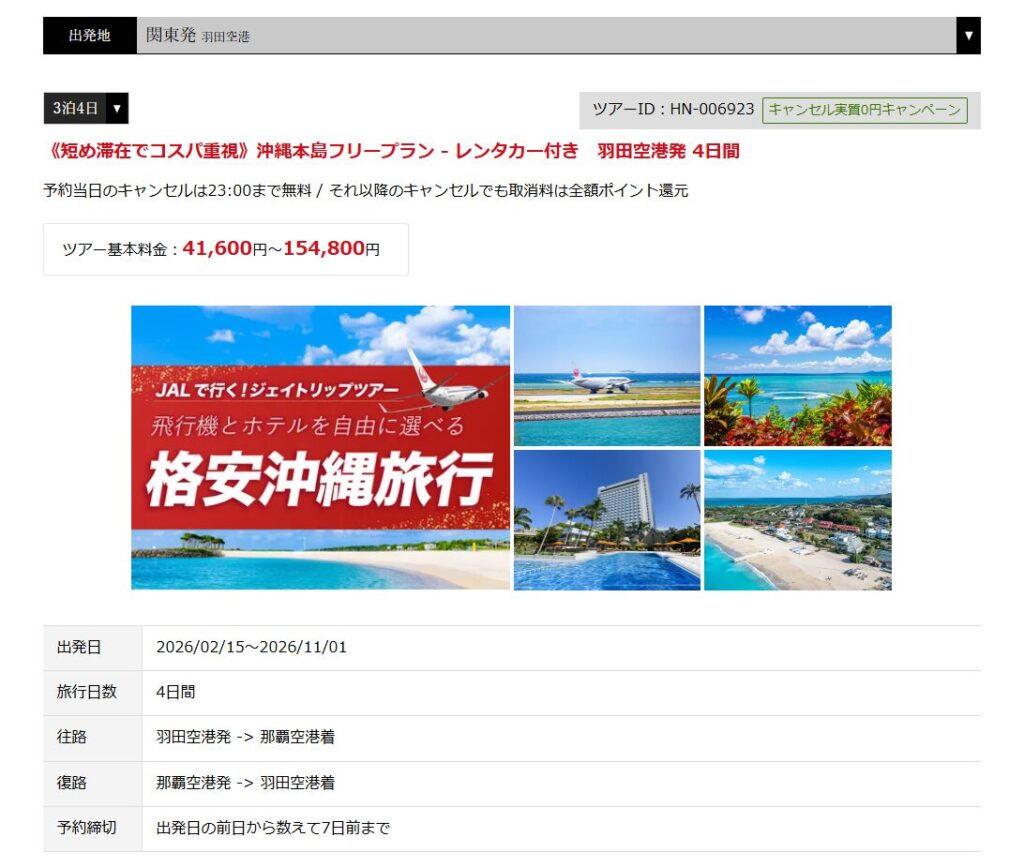Screen dimensions: 1024x867
Task: Expand the 3泊4日 duration dropdown
Action: [86, 108]
